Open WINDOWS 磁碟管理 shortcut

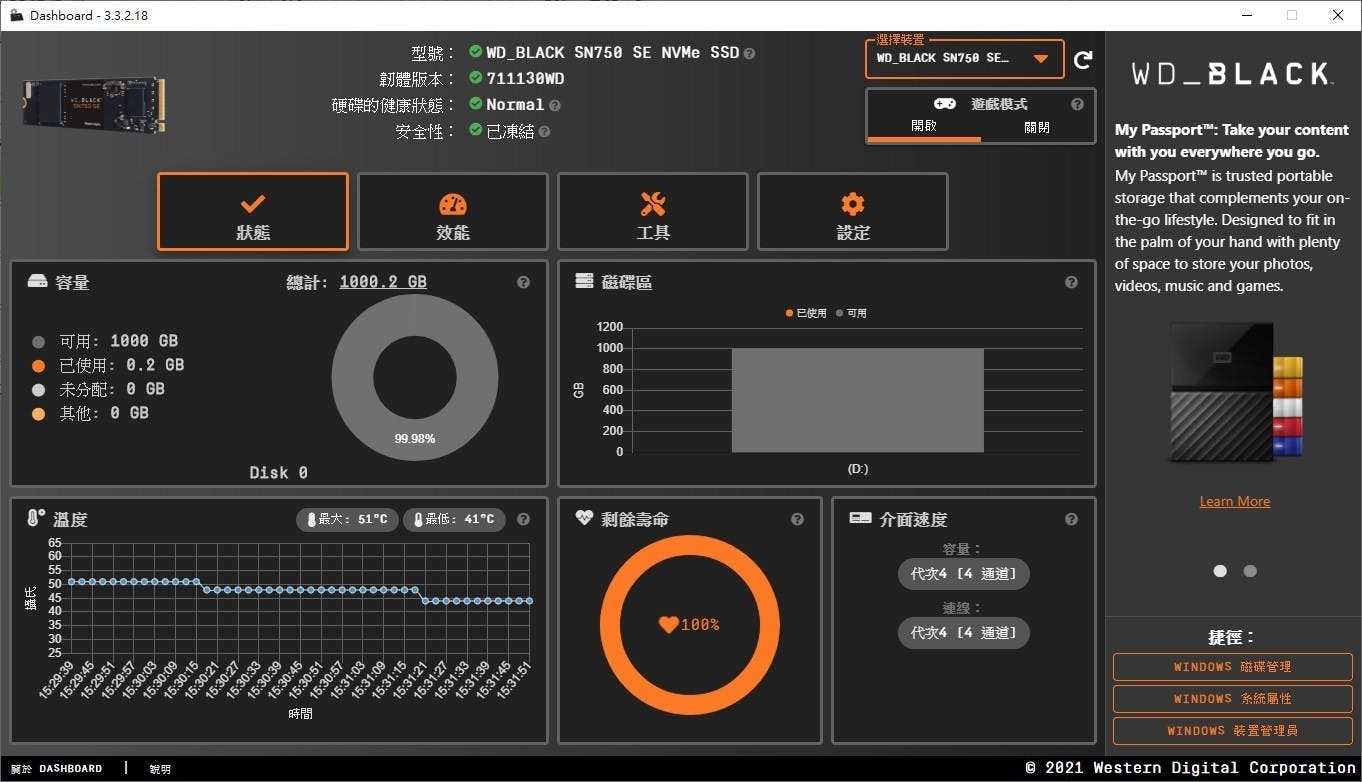click(1232, 667)
